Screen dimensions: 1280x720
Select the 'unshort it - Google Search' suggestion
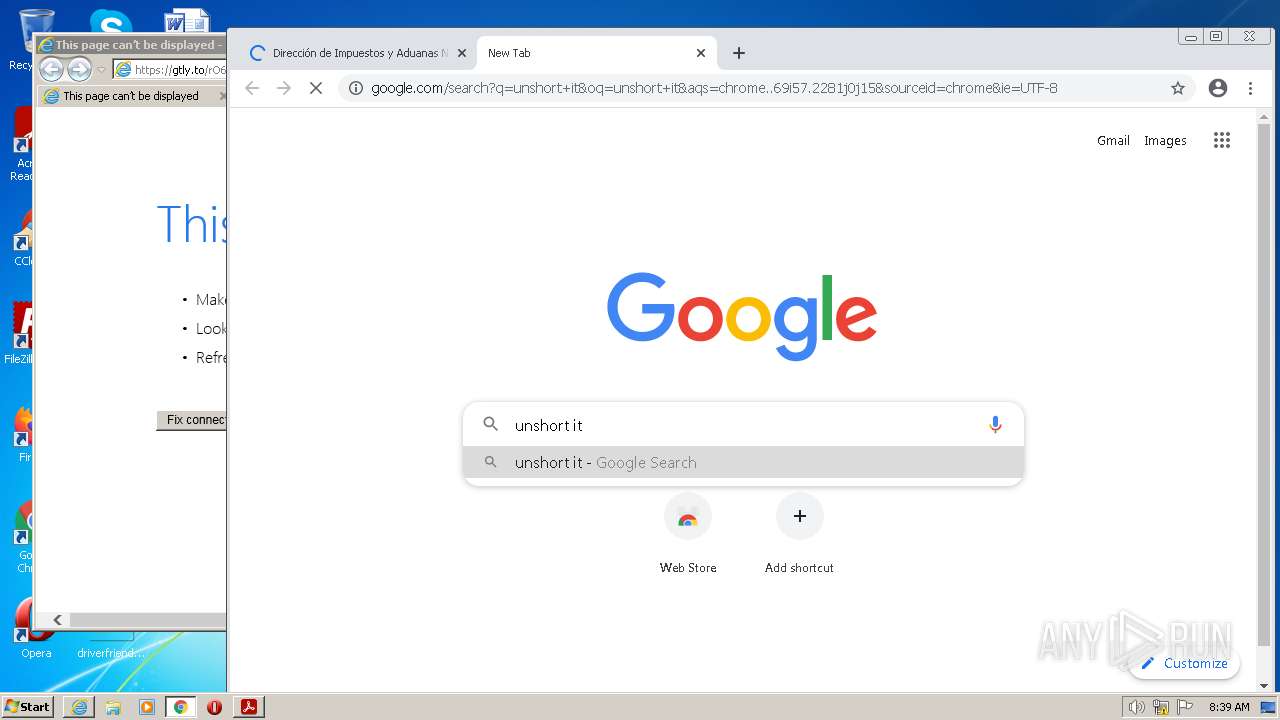[x=743, y=462]
